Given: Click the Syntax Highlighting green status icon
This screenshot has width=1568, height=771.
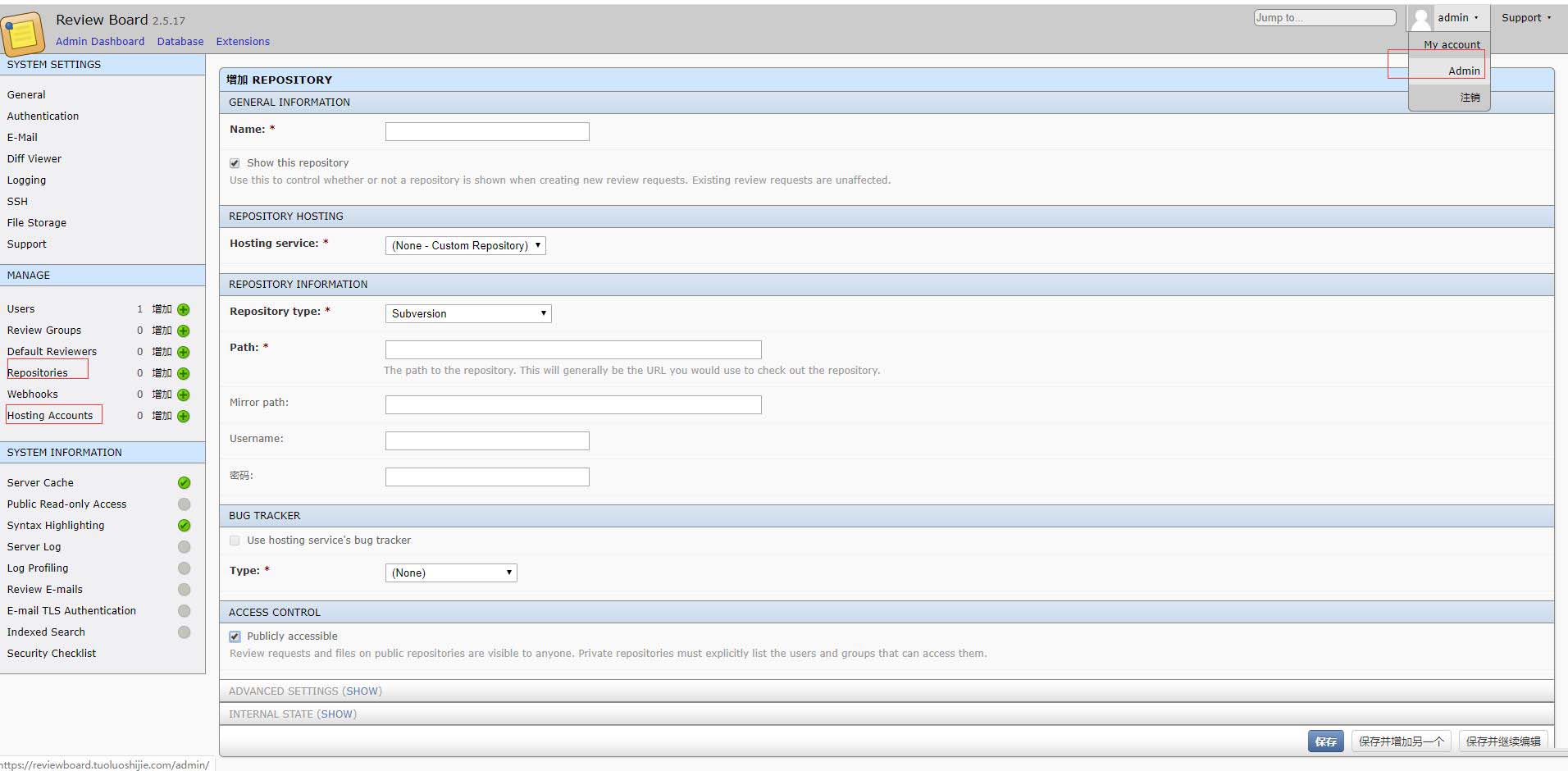Looking at the screenshot, I should (185, 526).
